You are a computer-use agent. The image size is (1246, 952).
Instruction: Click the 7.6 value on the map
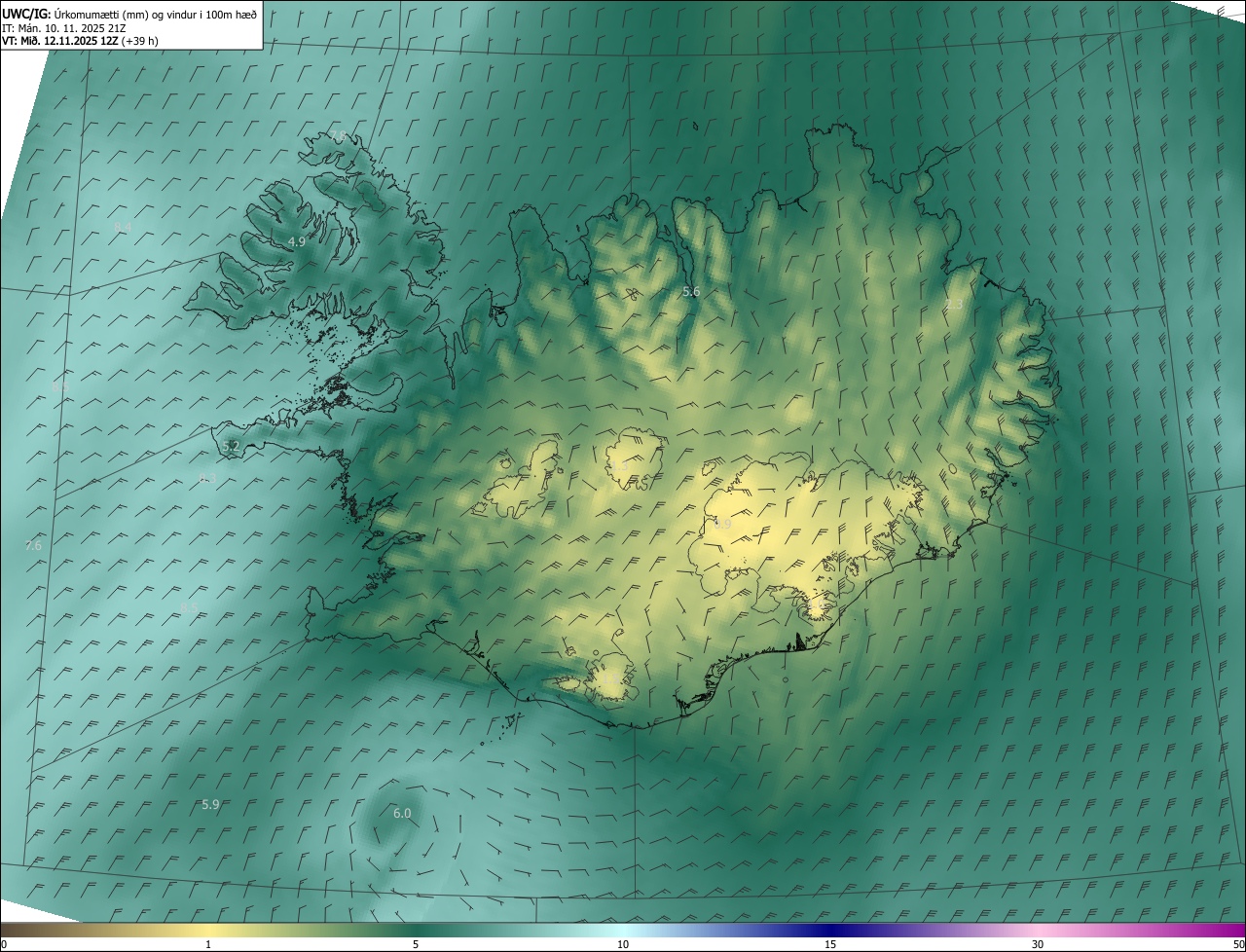point(33,546)
